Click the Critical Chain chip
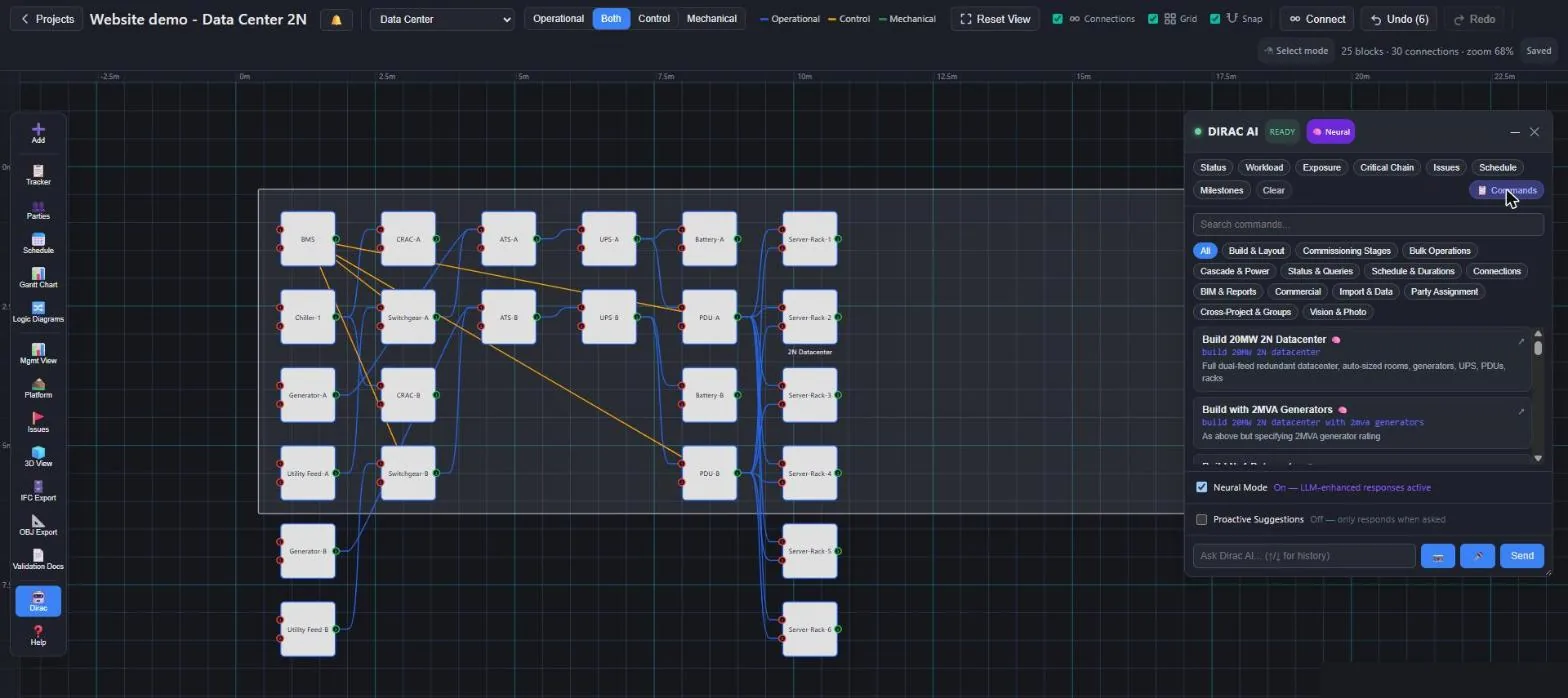The height and width of the screenshot is (698, 1568). click(x=1387, y=167)
